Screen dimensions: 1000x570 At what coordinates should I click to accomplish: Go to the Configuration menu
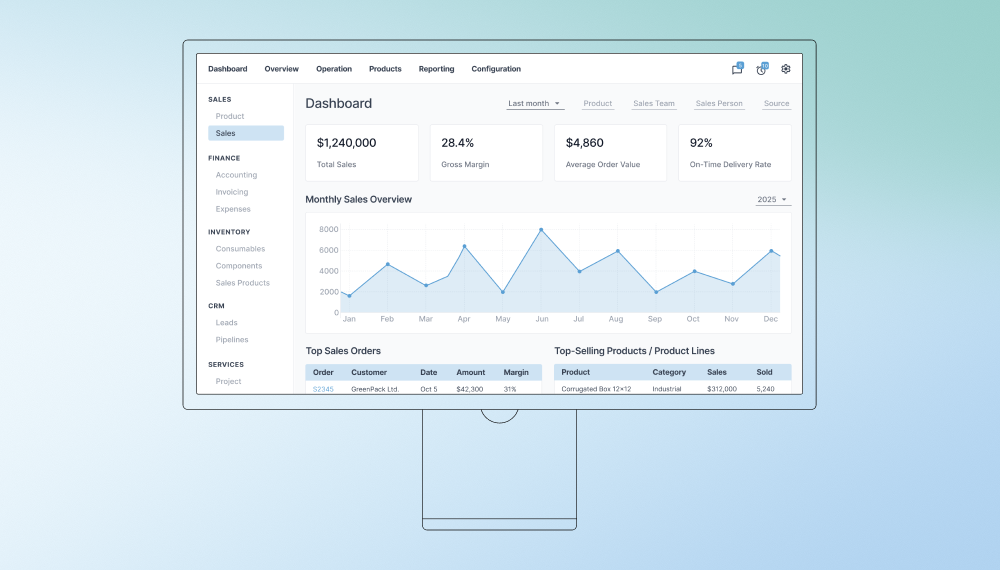(496, 69)
